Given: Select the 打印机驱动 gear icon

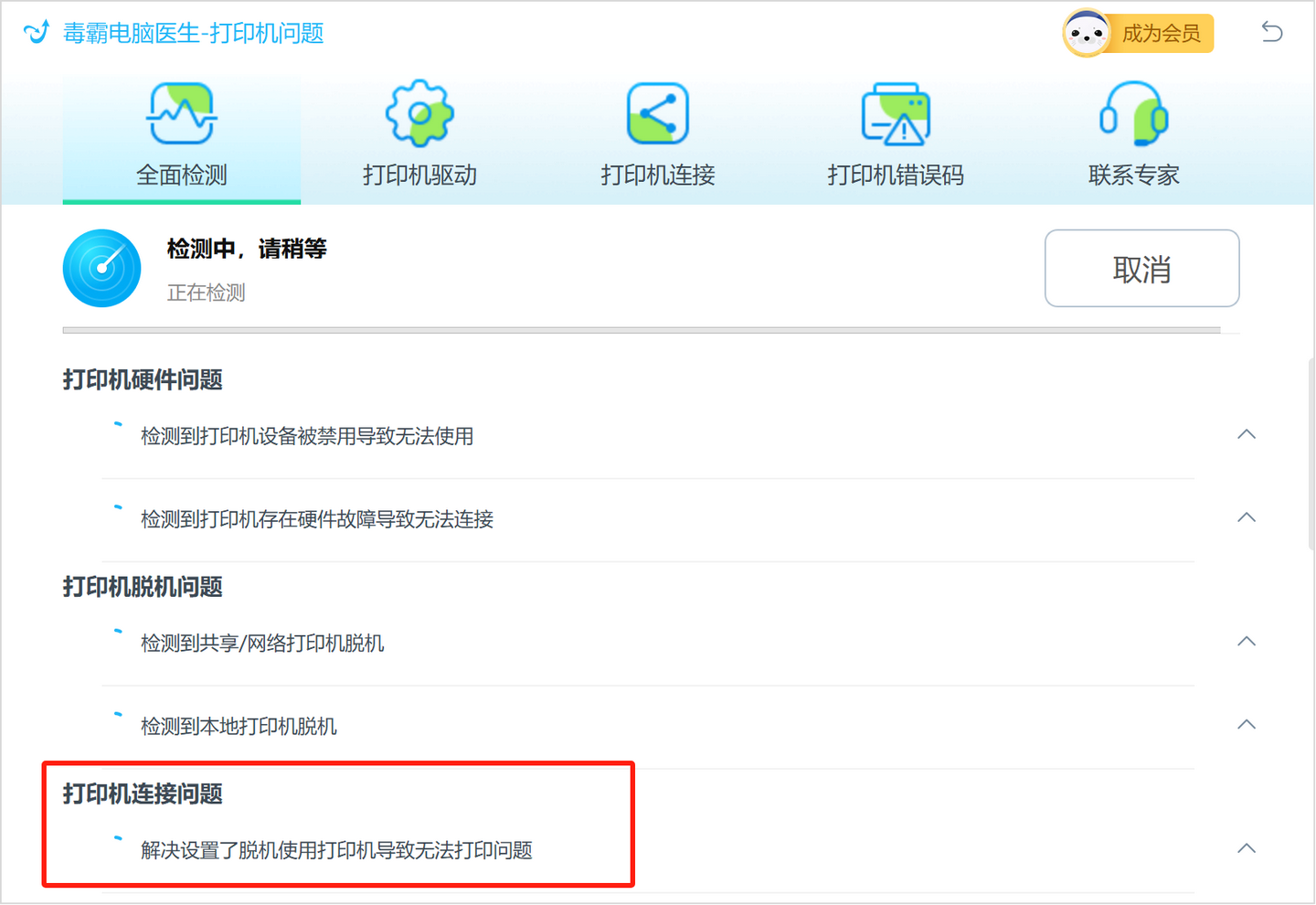Looking at the screenshot, I should coord(419,112).
